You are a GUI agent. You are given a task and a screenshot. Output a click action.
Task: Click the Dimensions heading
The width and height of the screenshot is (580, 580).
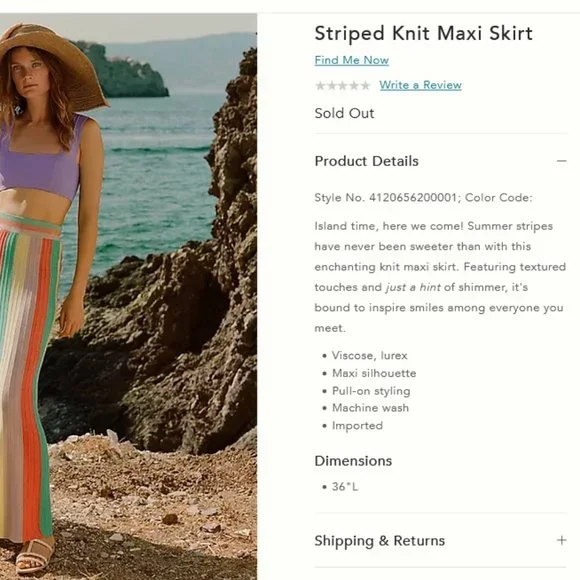coord(353,461)
